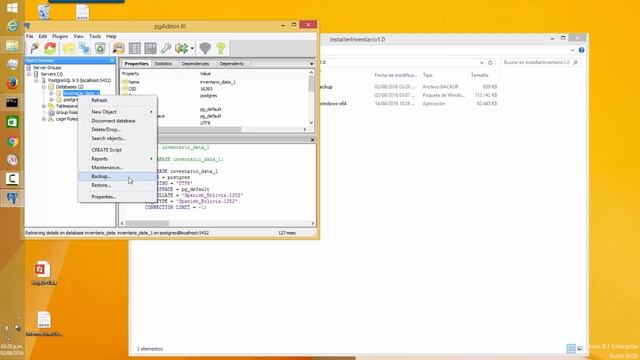
Task: Click the Tamaño column header in Explorer
Action: pos(480,75)
